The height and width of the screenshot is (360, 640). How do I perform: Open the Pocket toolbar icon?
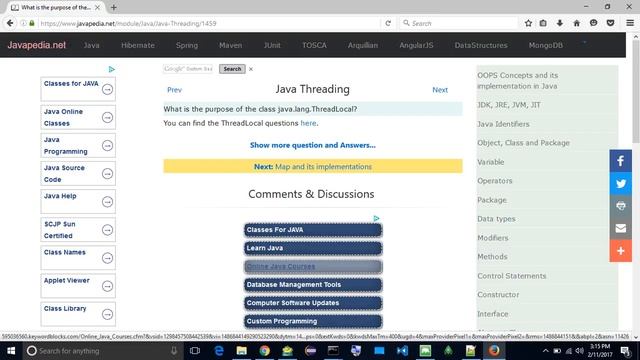coord(610,23)
